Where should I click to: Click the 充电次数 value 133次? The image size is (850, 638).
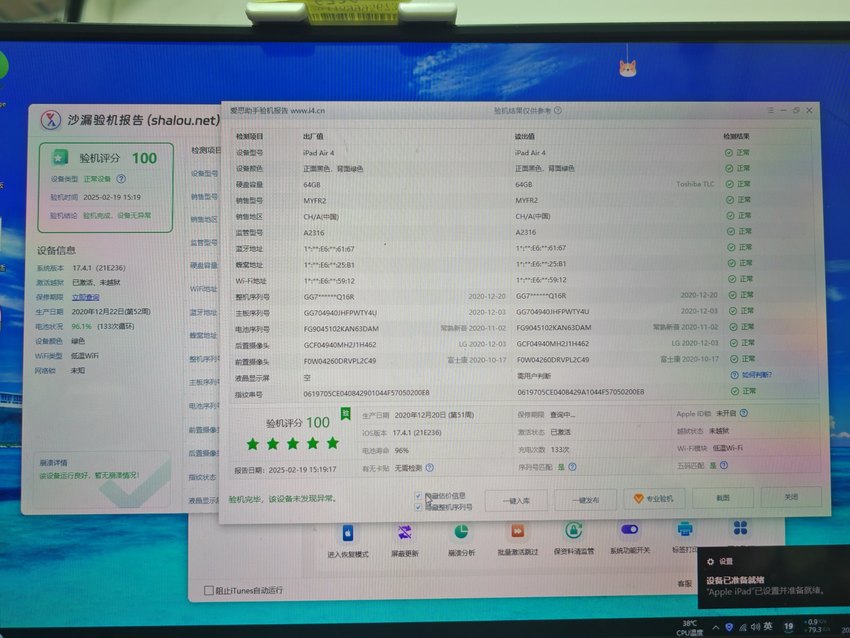click(560, 449)
